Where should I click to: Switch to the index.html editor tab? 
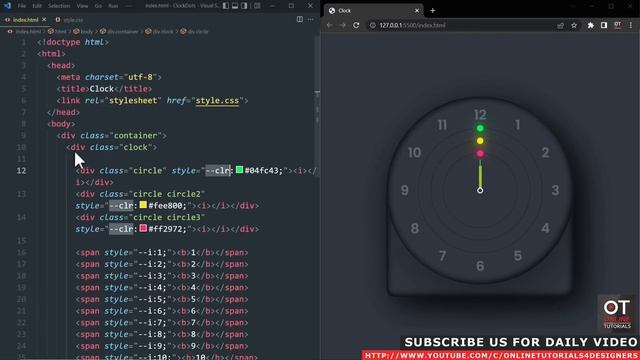point(25,20)
